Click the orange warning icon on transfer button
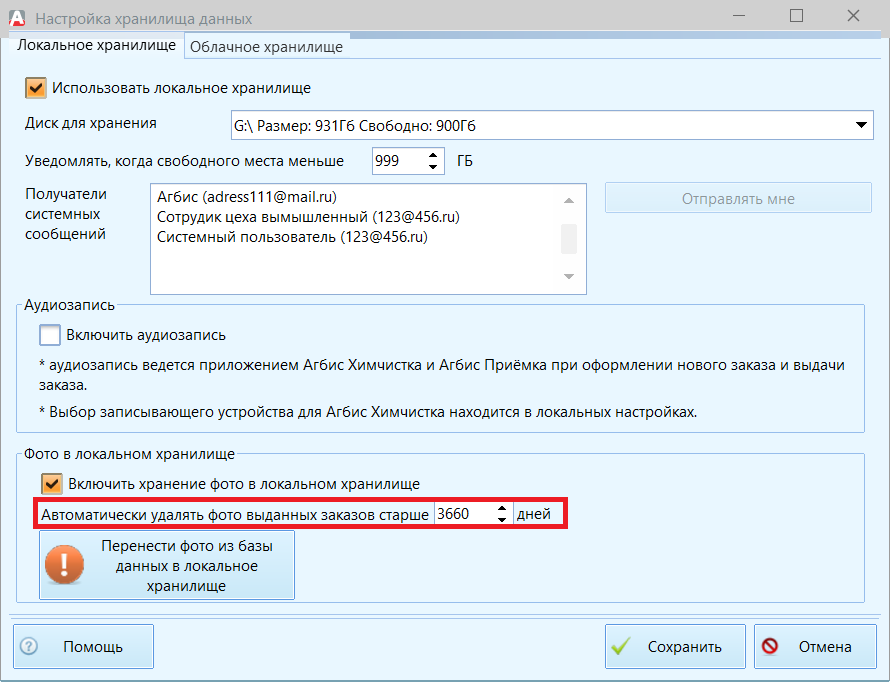The image size is (890, 682). 64,565
